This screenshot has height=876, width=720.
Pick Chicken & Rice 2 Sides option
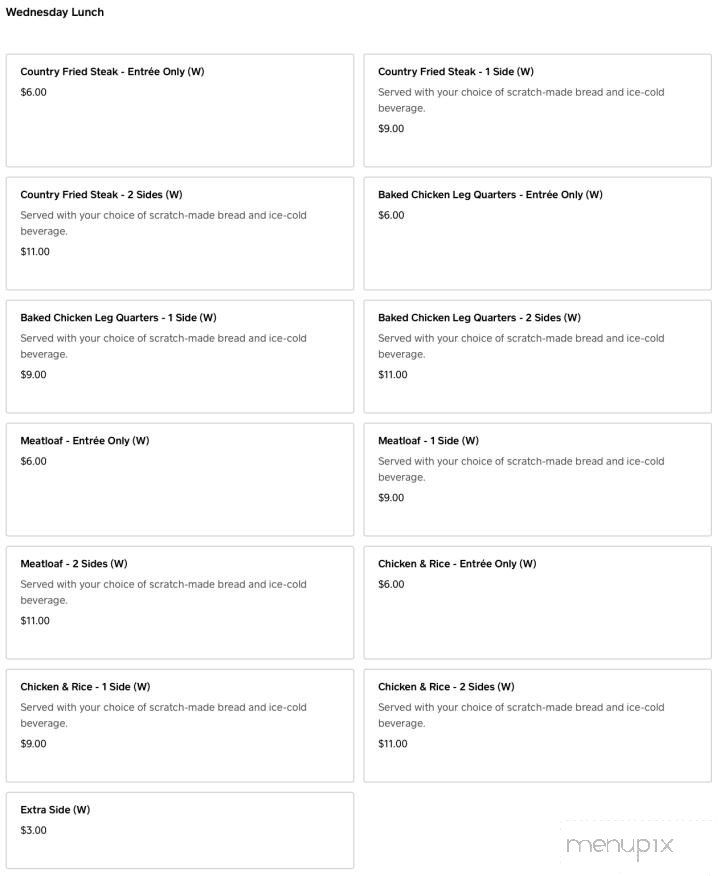(537, 725)
